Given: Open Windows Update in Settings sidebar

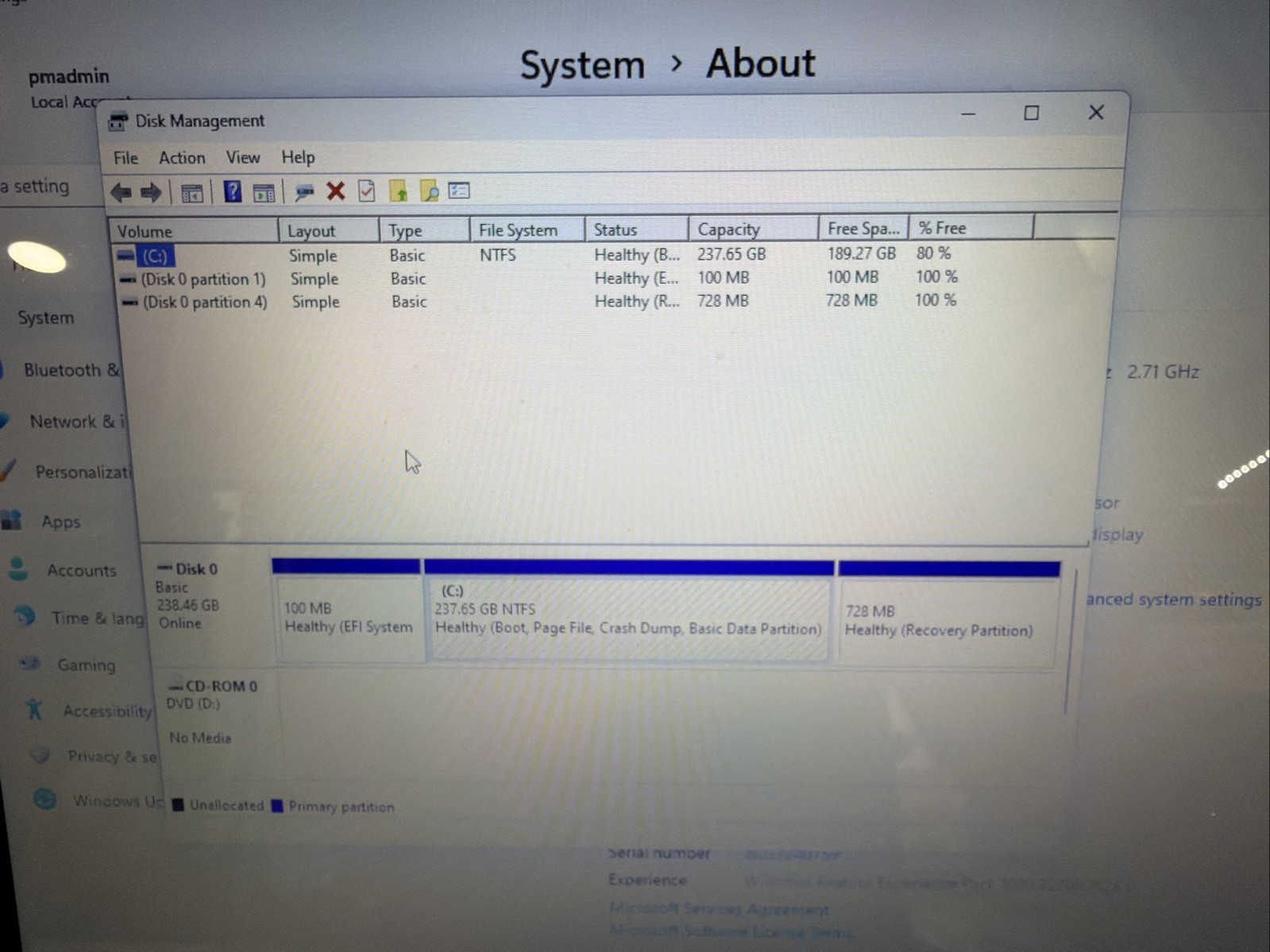Looking at the screenshot, I should point(118,800).
